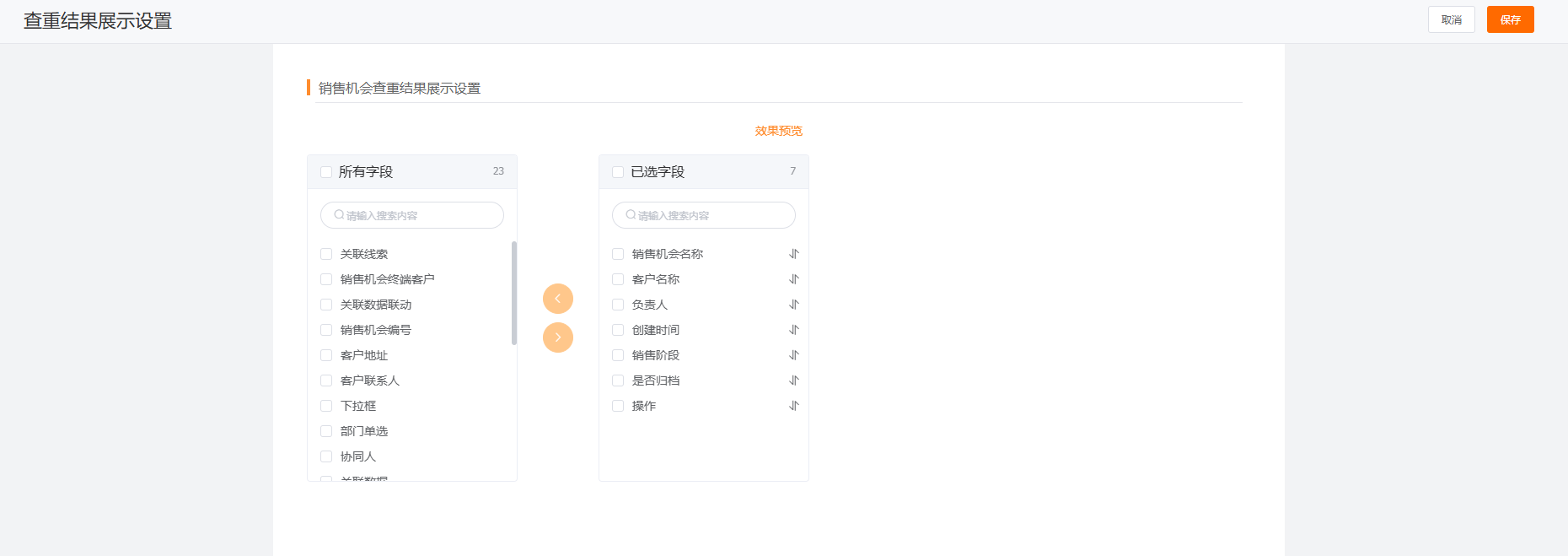Click the search box under 已选字段
Screen dimensions: 1568x556
coord(704,215)
